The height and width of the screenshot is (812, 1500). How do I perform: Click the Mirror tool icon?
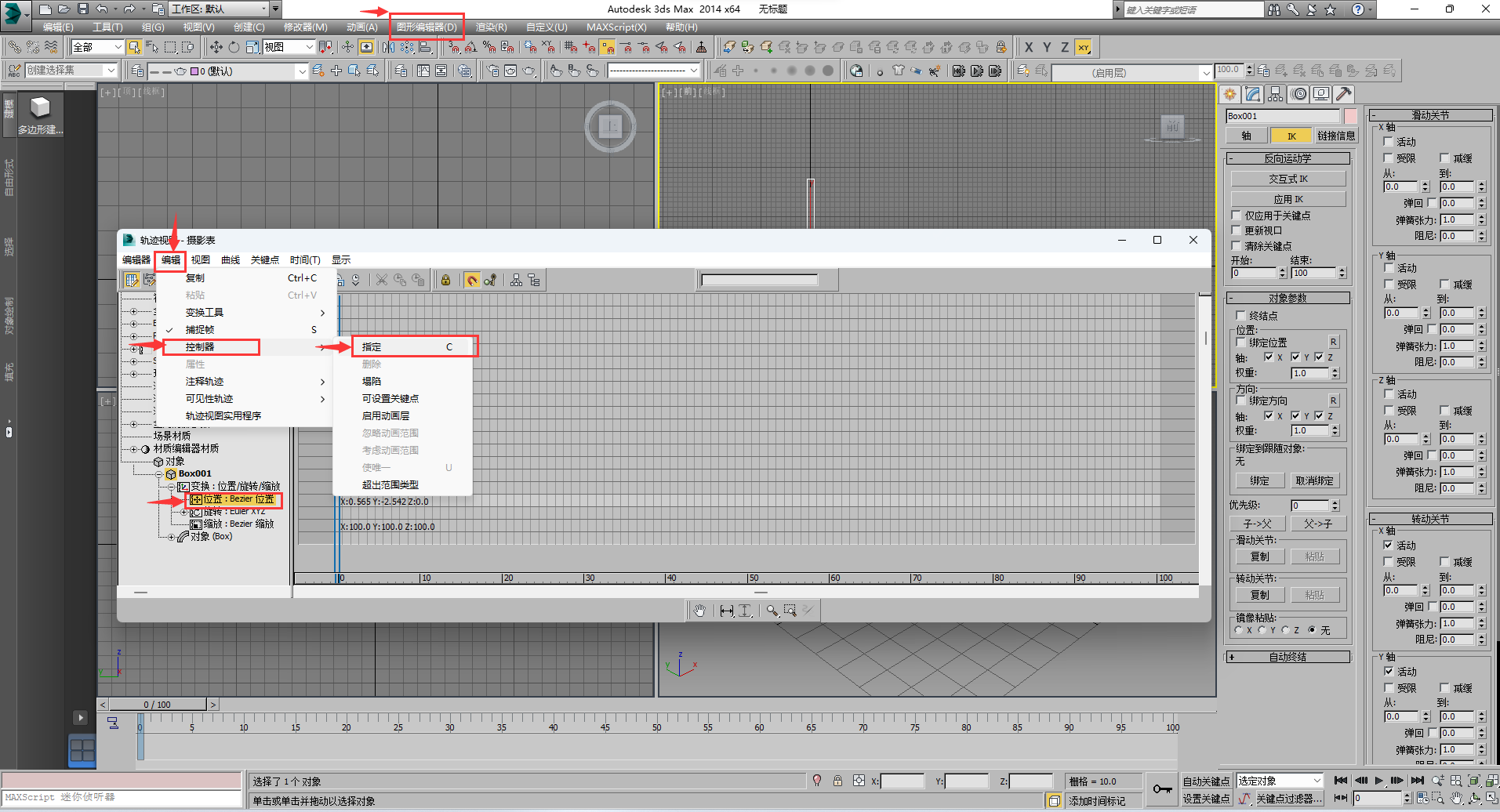[x=389, y=47]
